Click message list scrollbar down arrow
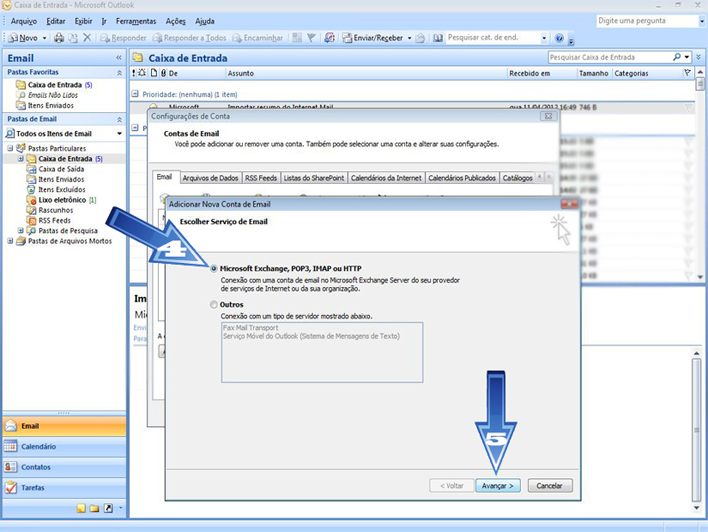The width and height of the screenshot is (708, 532). click(x=700, y=277)
